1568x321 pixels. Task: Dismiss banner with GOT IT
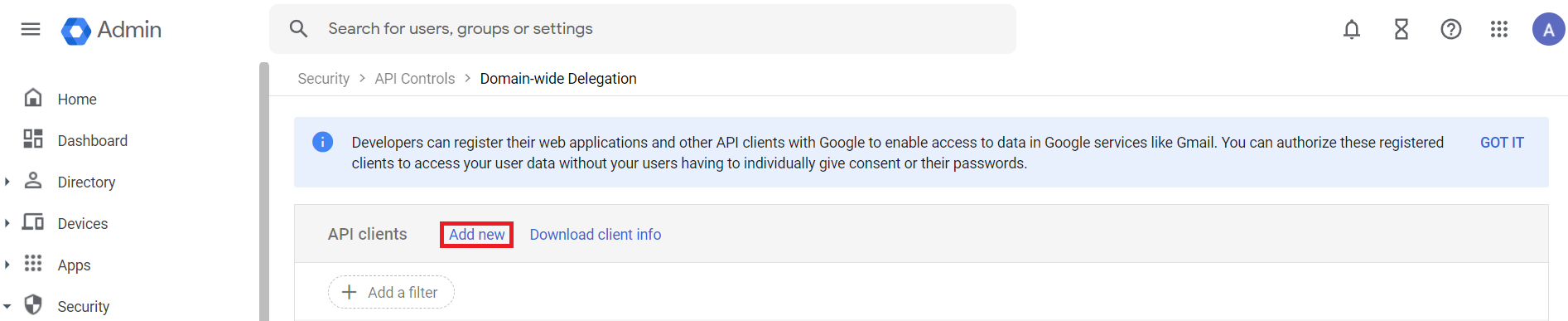pyautogui.click(x=1502, y=143)
